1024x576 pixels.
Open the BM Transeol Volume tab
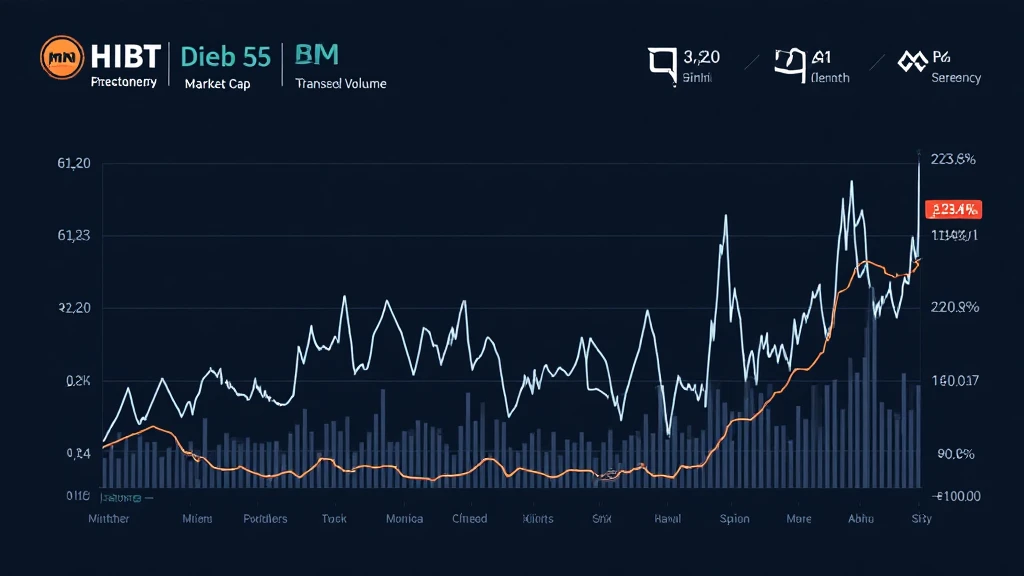[340, 66]
